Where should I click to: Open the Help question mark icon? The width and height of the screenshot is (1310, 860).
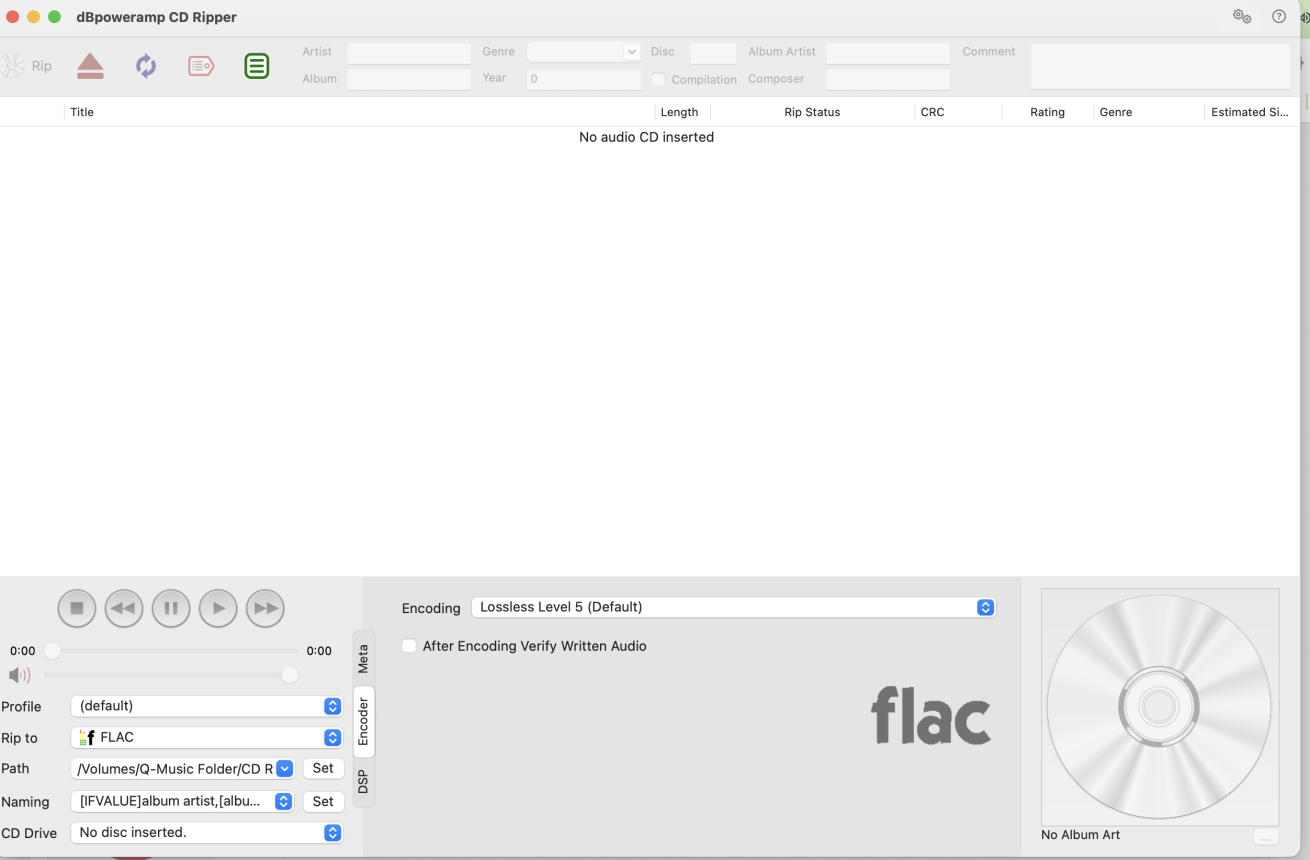click(1279, 16)
